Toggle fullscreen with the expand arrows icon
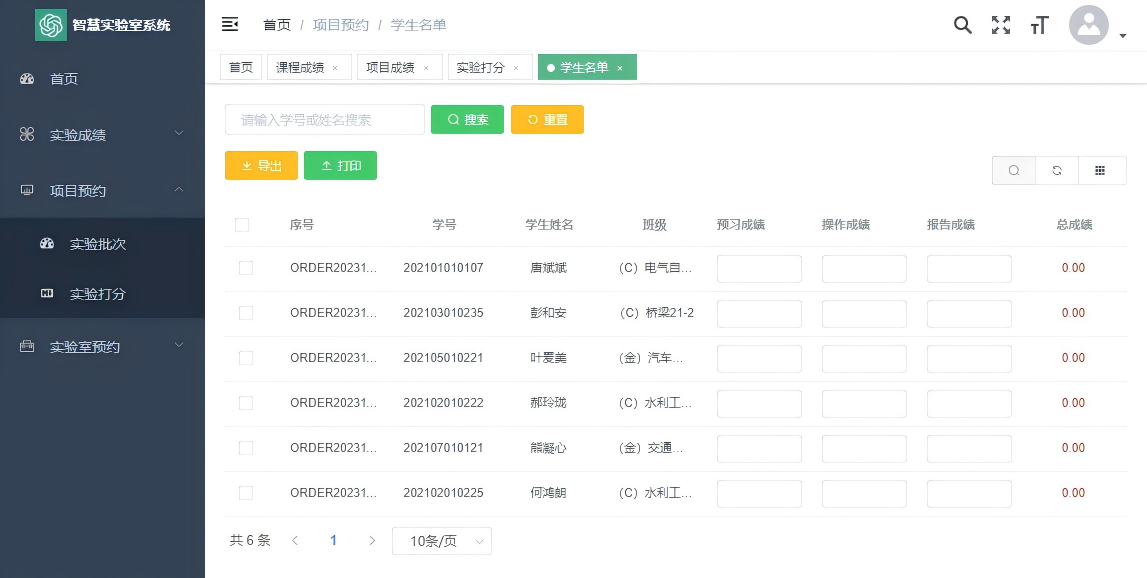The width and height of the screenshot is (1147, 578). [1000, 25]
